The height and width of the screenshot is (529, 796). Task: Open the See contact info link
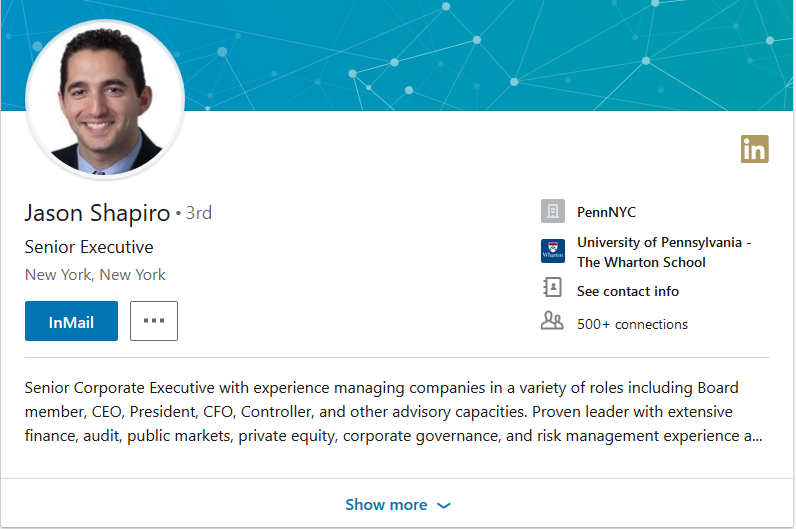point(627,291)
